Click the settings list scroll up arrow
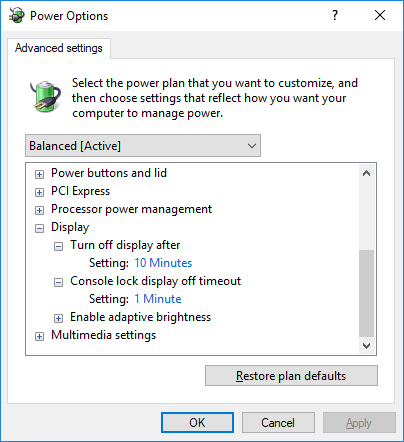 point(367,173)
